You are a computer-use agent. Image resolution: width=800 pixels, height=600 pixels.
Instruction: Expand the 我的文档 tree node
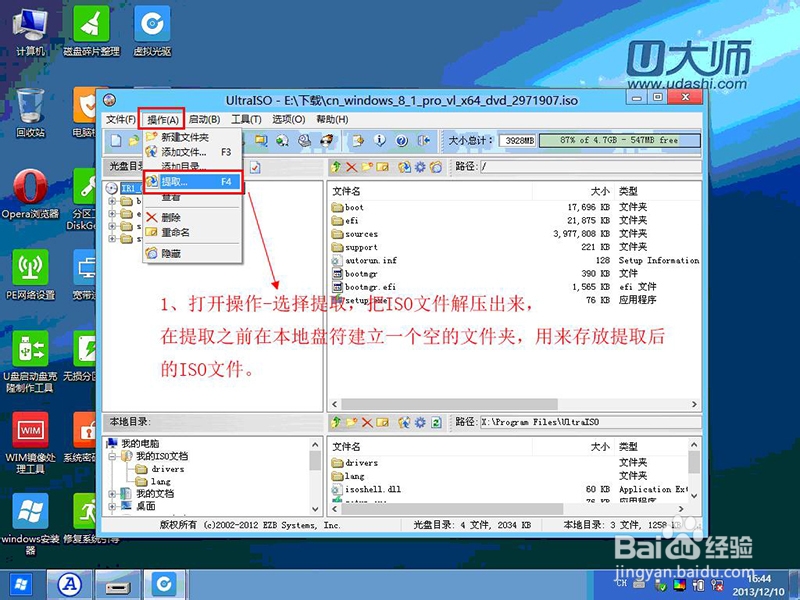(x=112, y=493)
